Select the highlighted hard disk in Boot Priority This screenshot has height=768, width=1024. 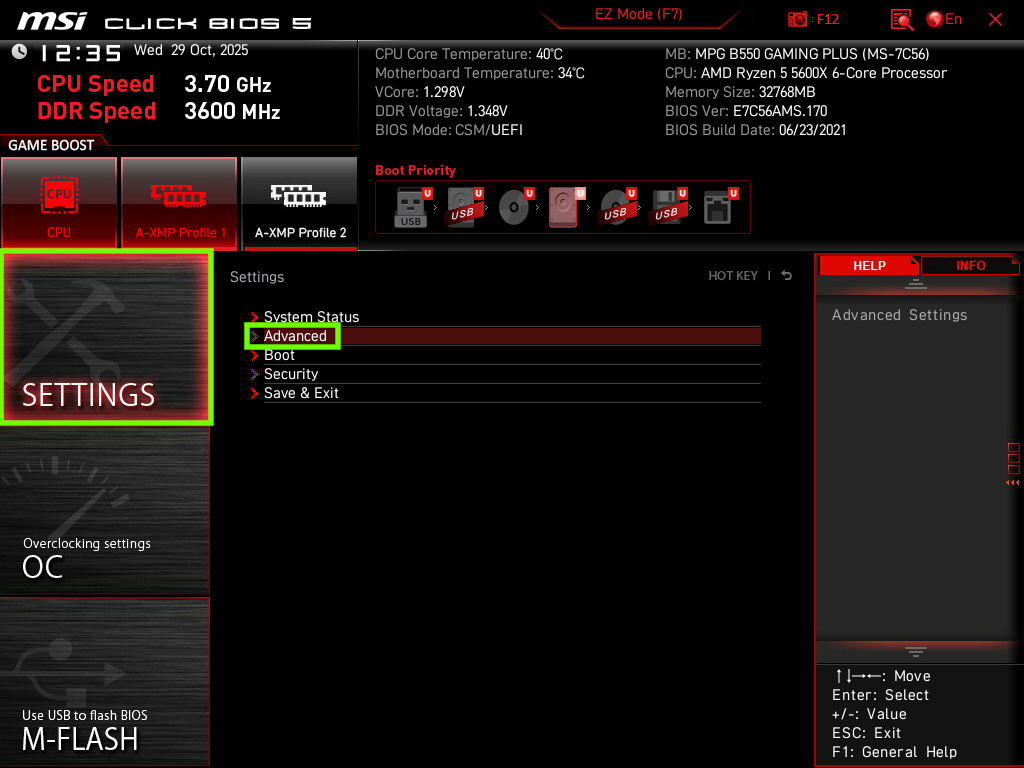[x=565, y=207]
